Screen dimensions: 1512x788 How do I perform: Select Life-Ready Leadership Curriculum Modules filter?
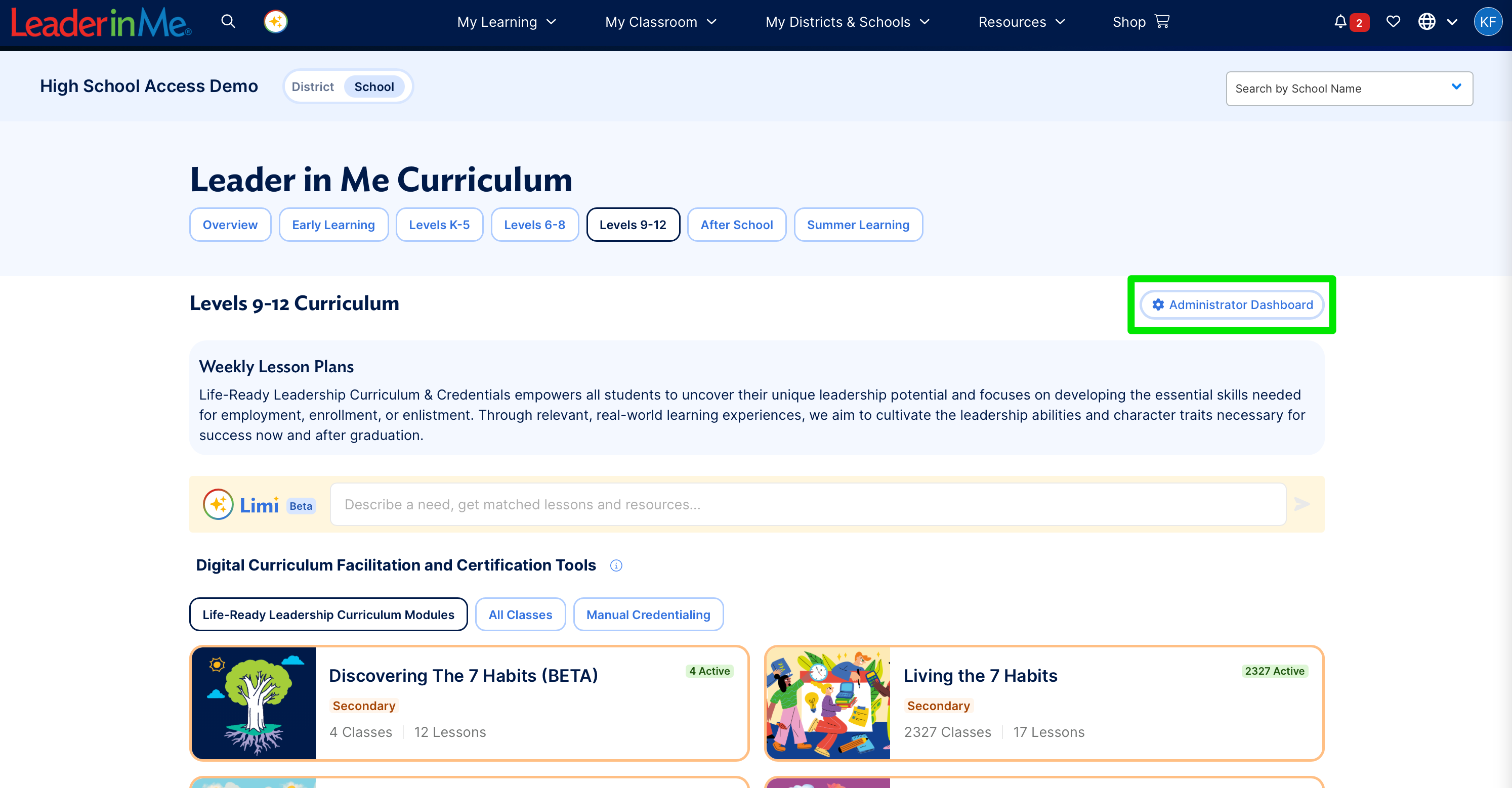[x=328, y=615]
